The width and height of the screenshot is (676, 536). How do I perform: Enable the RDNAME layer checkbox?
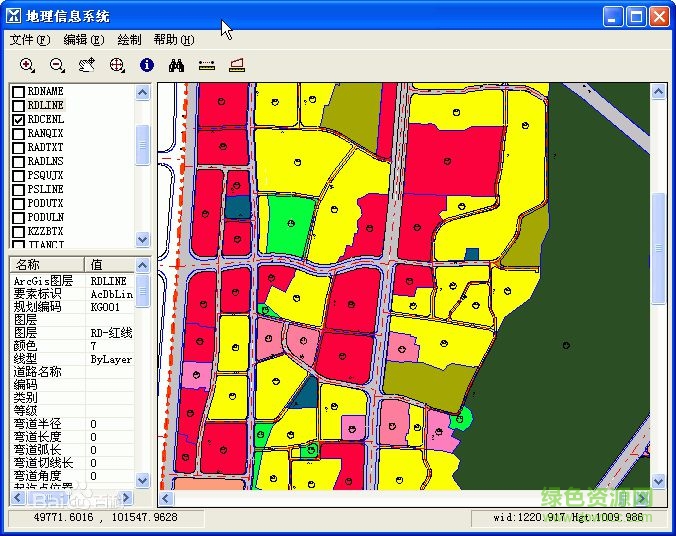point(18,91)
